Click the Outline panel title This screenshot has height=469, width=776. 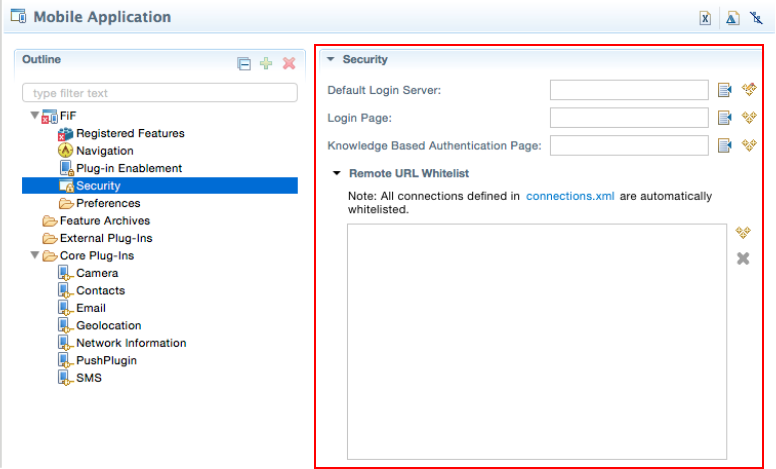point(42,59)
